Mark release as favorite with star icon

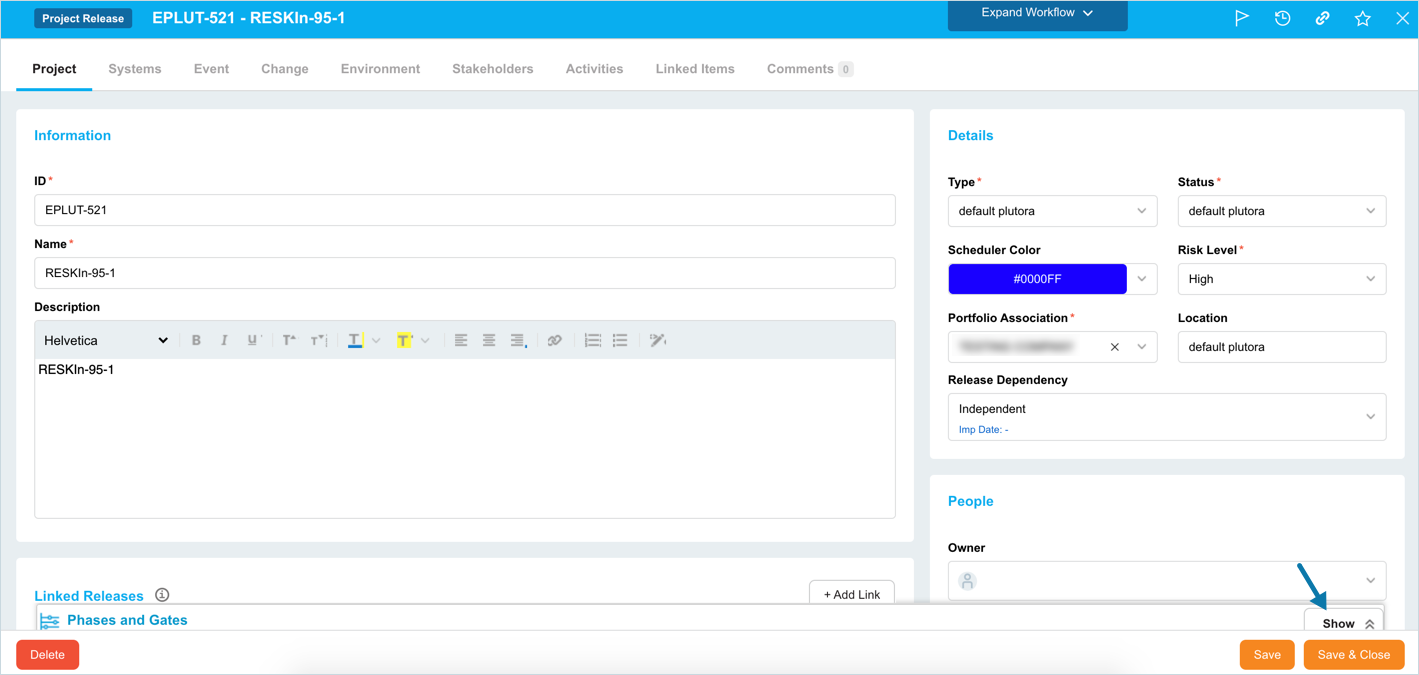coord(1362,18)
